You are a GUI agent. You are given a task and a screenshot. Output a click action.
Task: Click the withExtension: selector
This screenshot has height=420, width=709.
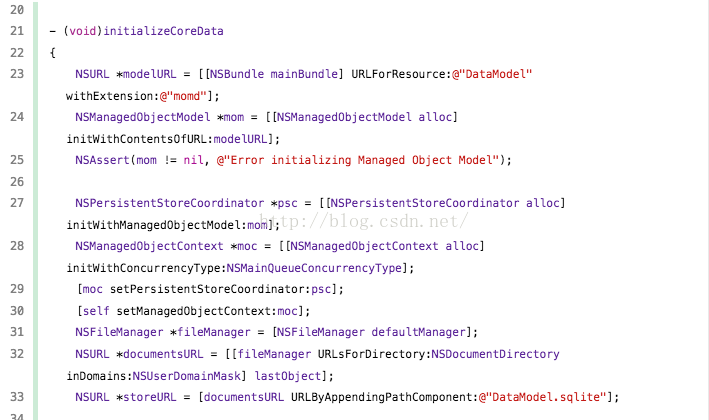coord(113,96)
